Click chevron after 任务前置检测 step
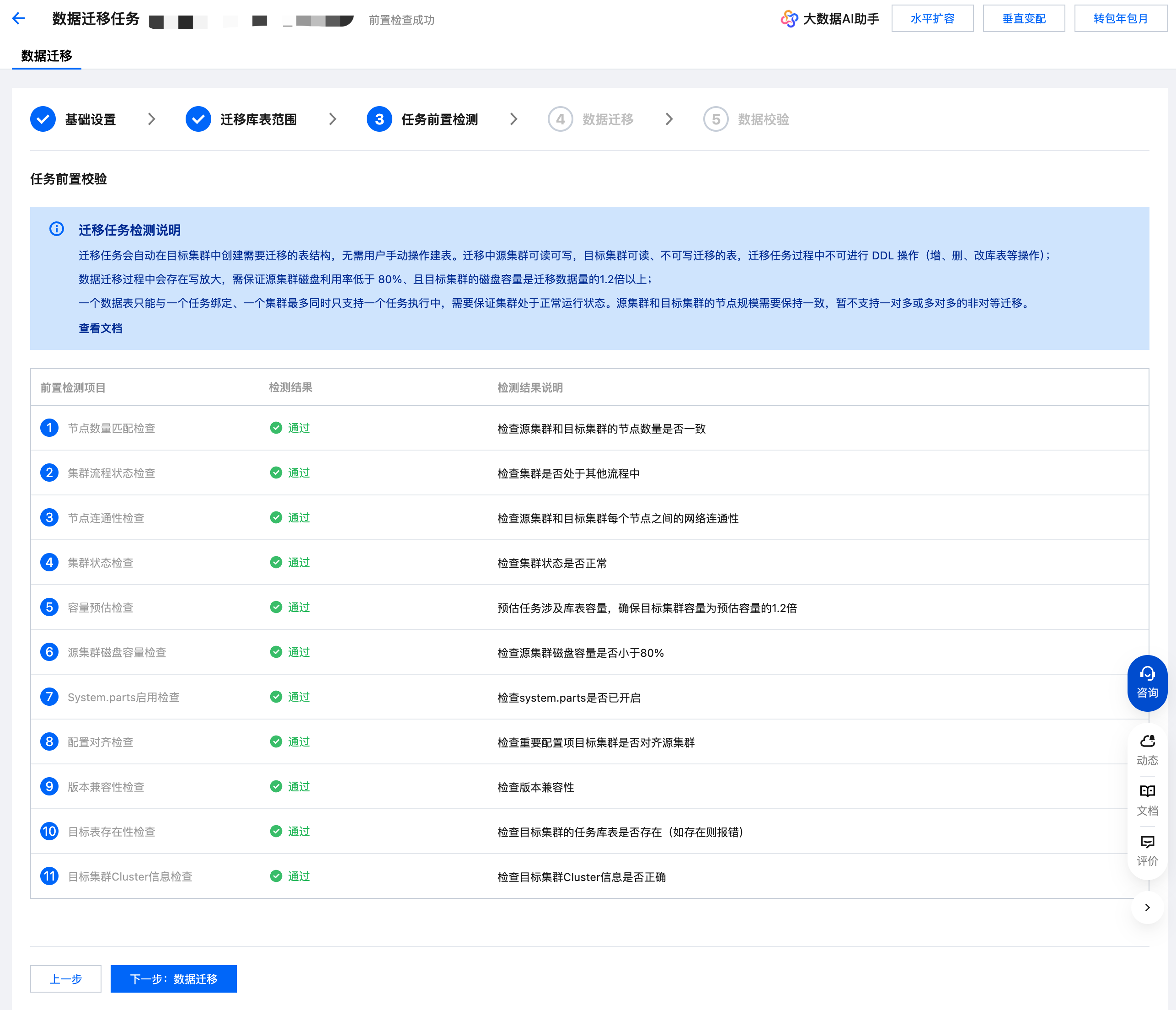Screen dimensions: 1176x1010 point(513,119)
